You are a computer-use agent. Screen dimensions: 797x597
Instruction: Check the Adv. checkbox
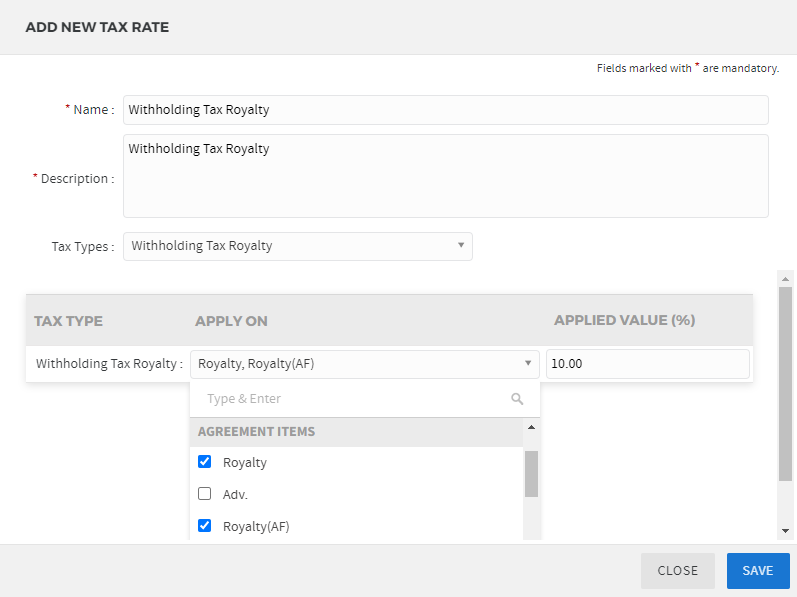tap(205, 494)
